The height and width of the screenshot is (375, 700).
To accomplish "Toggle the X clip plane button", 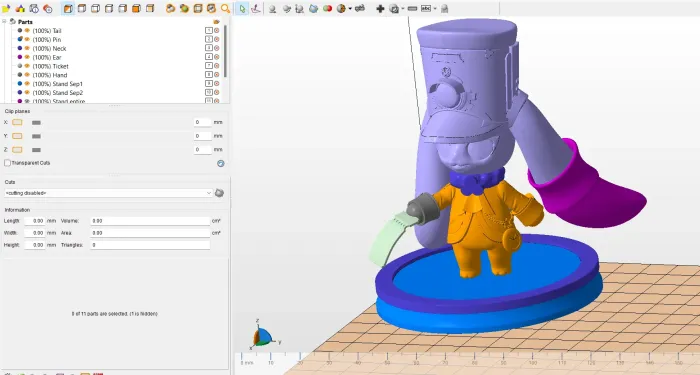I will 17,122.
